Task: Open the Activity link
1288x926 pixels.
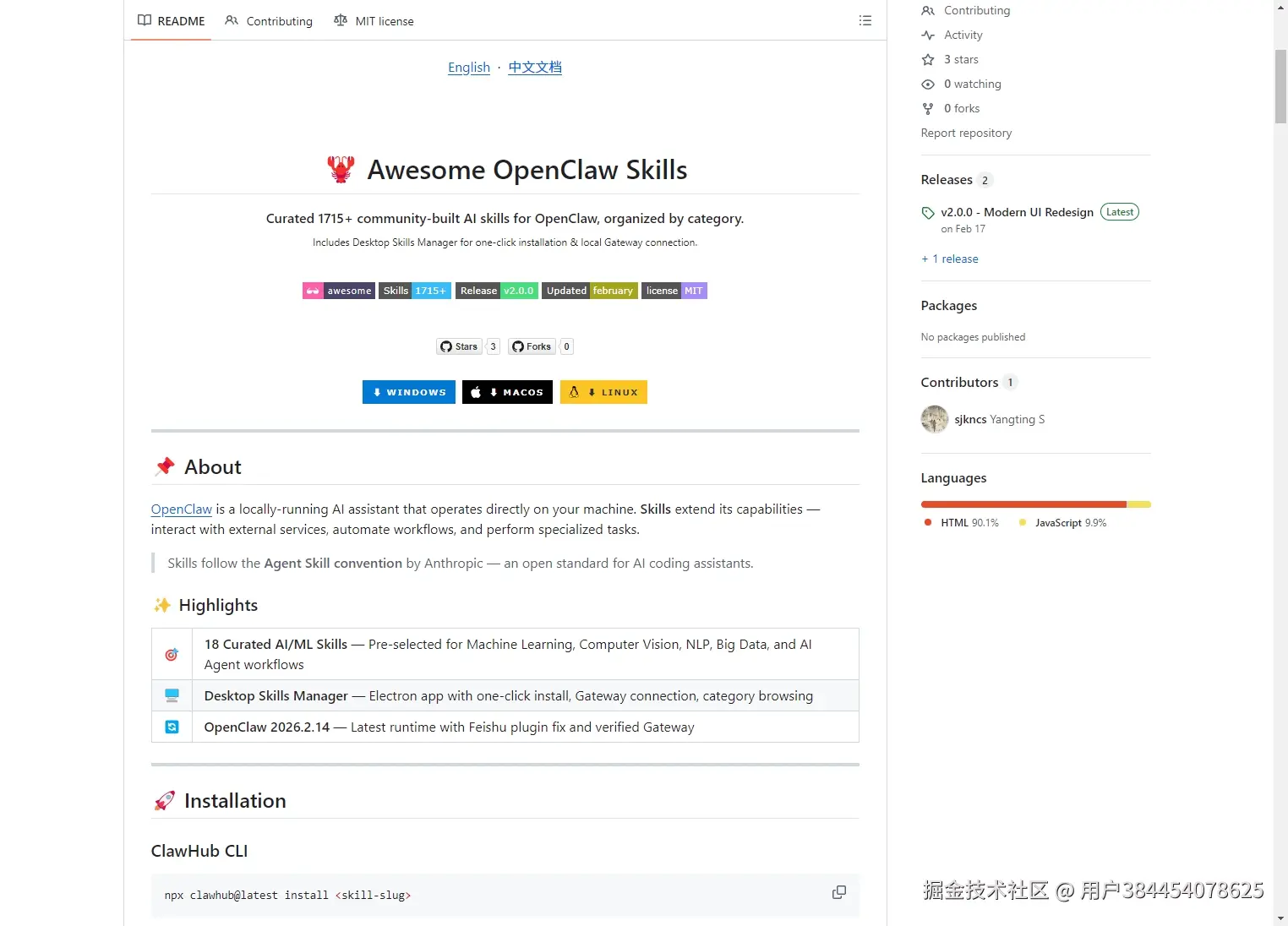Action: 963,35
